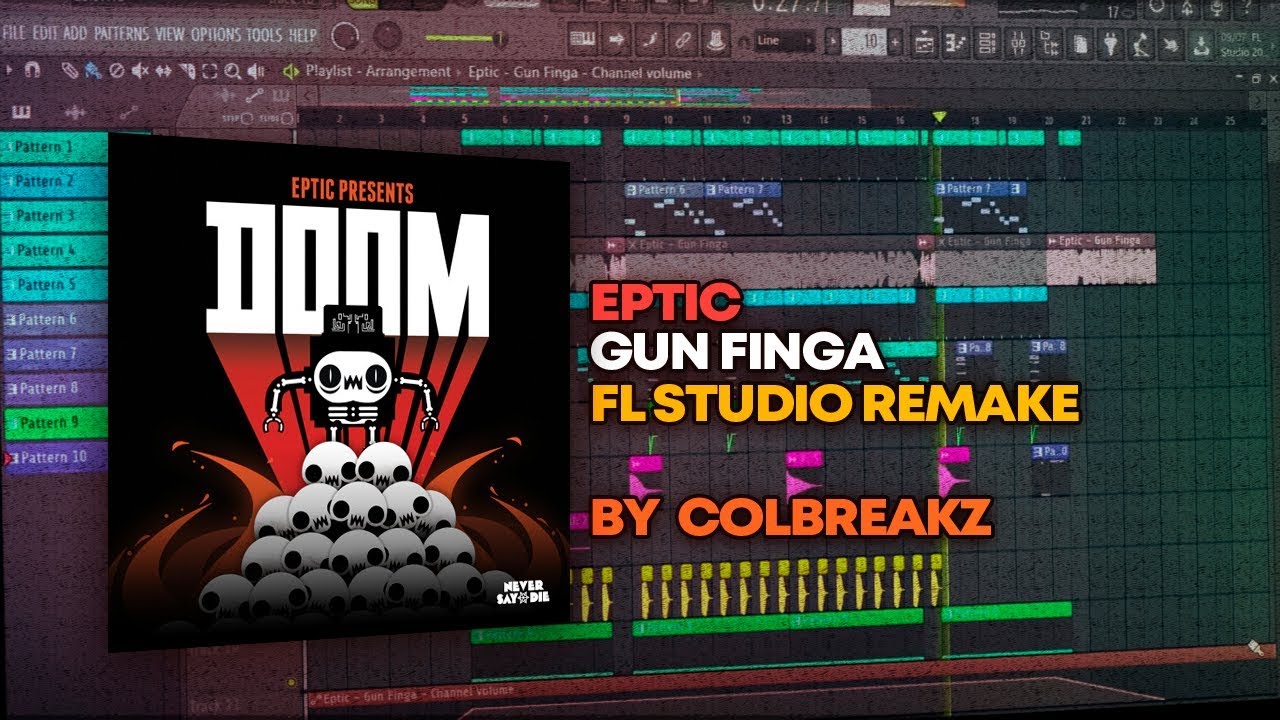Open the Line snap dropdown
The image size is (1280, 720).
tap(785, 41)
